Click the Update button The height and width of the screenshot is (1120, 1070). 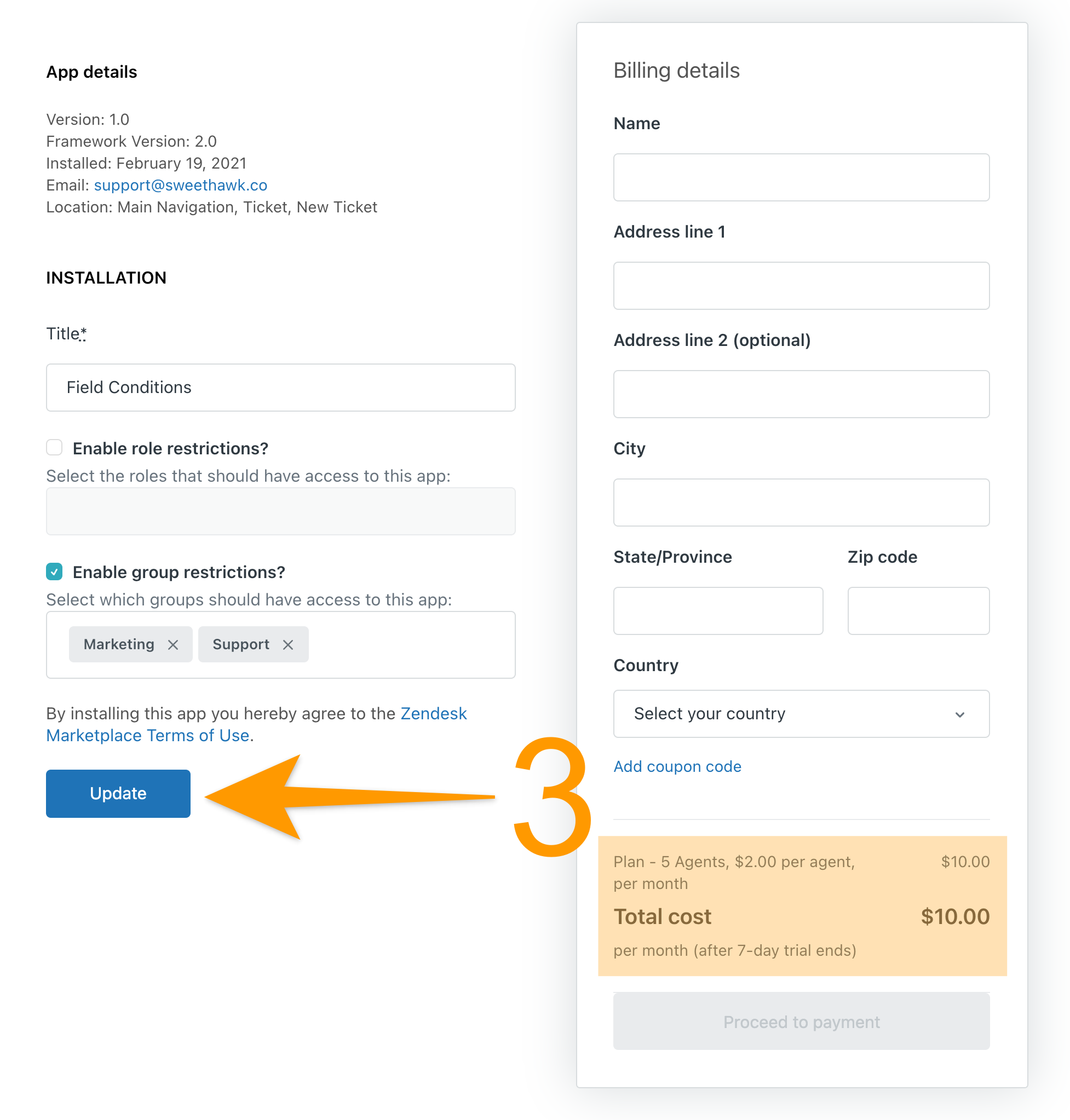(118, 793)
